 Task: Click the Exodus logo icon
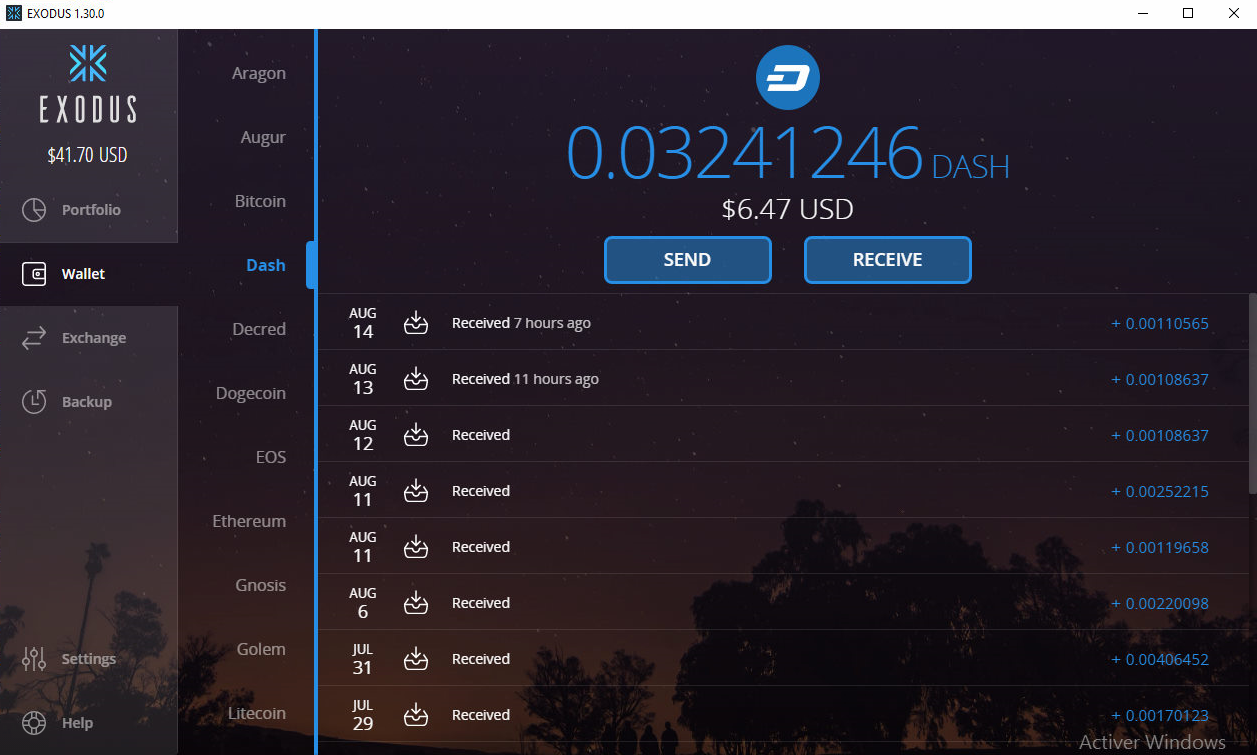[x=88, y=63]
